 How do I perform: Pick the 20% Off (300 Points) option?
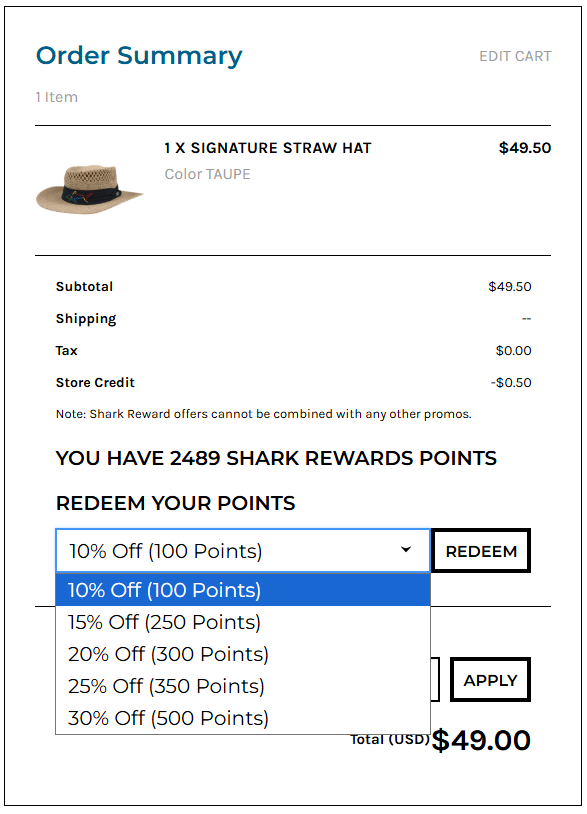click(243, 654)
